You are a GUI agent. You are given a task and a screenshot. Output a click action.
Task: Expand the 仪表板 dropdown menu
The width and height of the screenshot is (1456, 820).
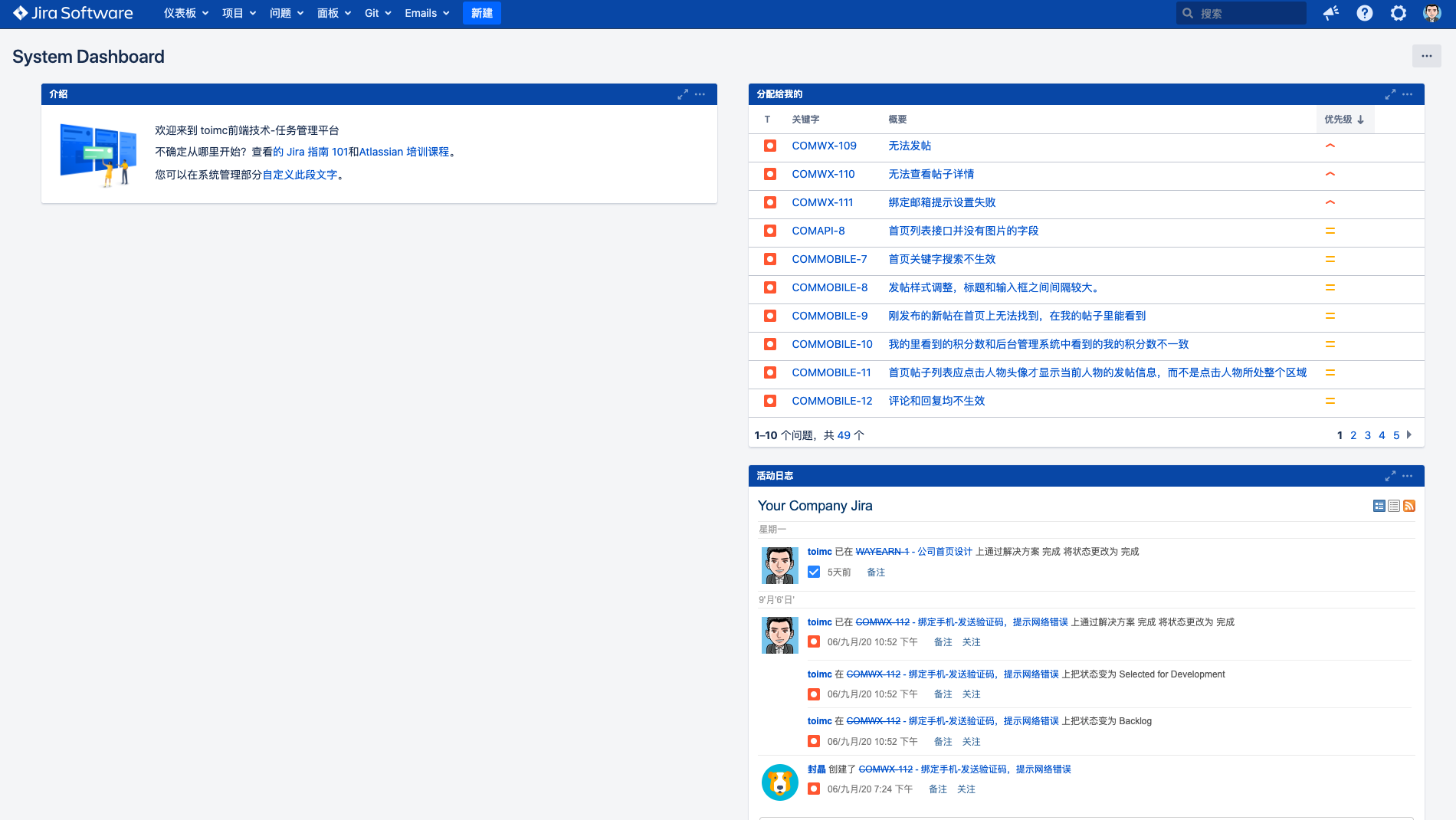pyautogui.click(x=186, y=13)
